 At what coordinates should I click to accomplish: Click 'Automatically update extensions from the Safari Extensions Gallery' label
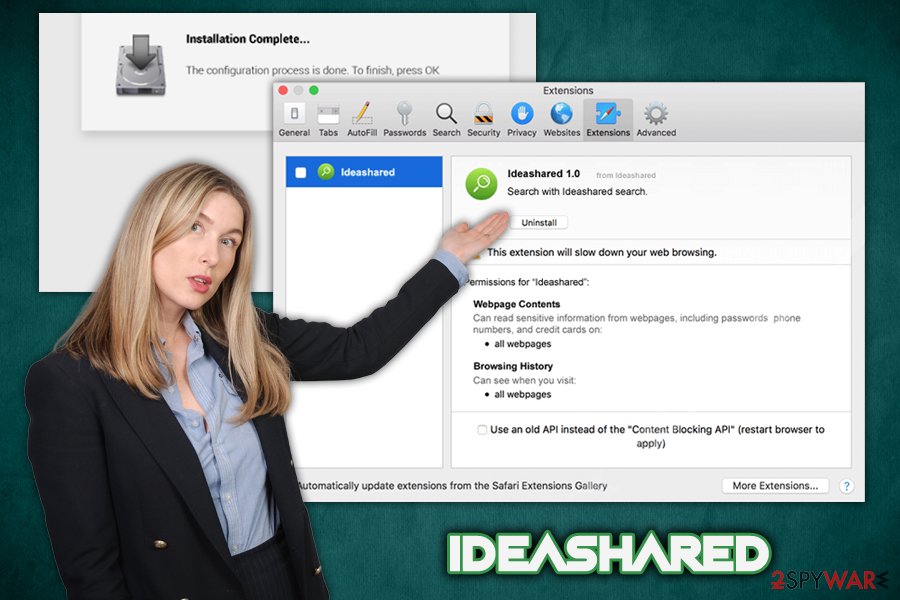click(452, 486)
